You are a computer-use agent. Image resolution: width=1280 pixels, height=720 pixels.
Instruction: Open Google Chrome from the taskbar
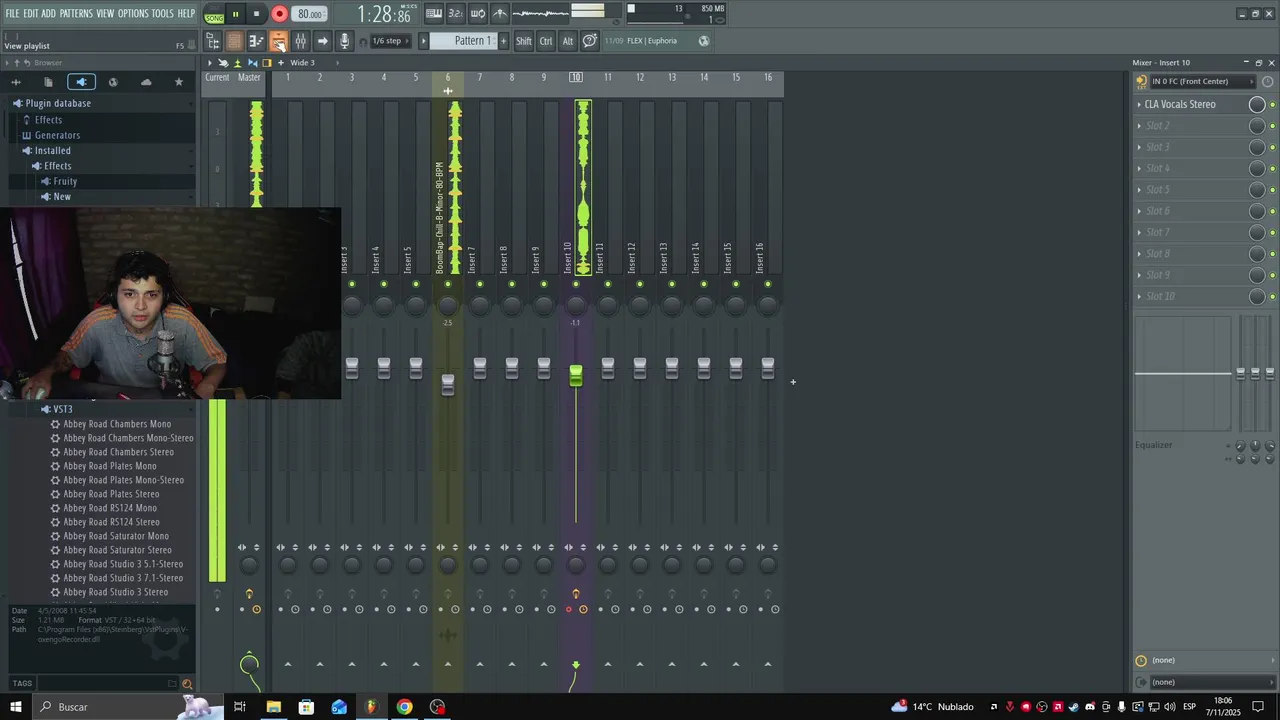point(404,707)
